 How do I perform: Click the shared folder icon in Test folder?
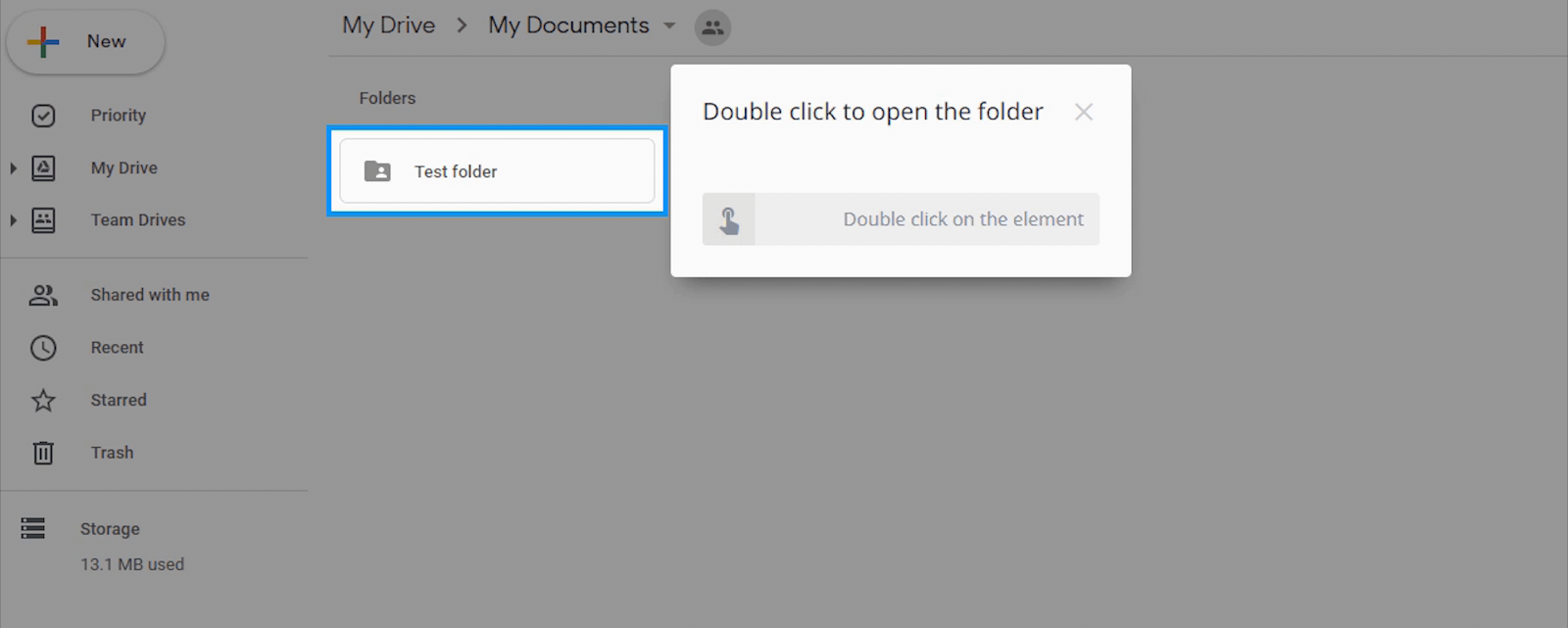point(377,171)
